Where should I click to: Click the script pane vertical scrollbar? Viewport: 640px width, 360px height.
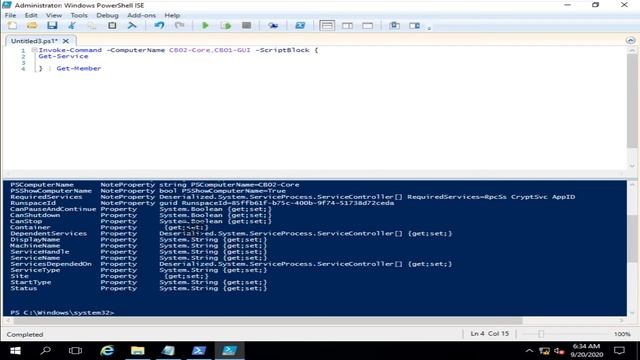coord(632,101)
